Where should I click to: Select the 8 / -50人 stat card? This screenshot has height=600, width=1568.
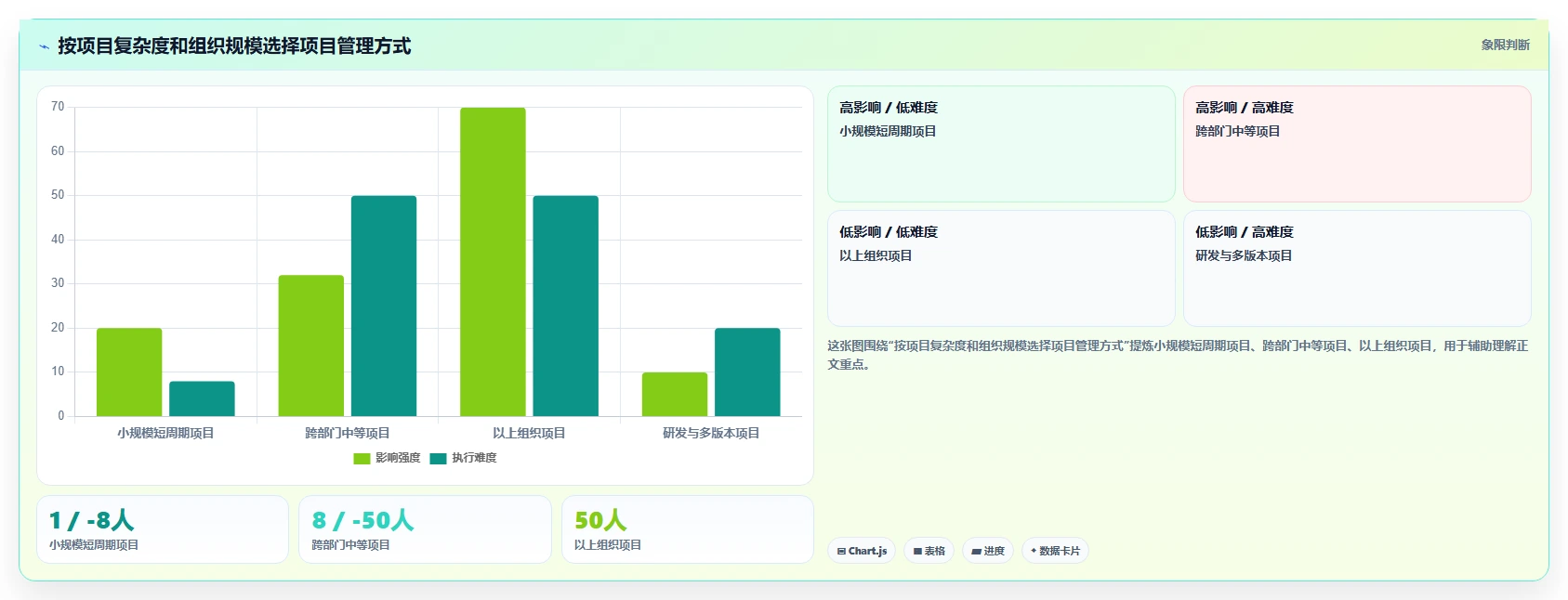425,529
